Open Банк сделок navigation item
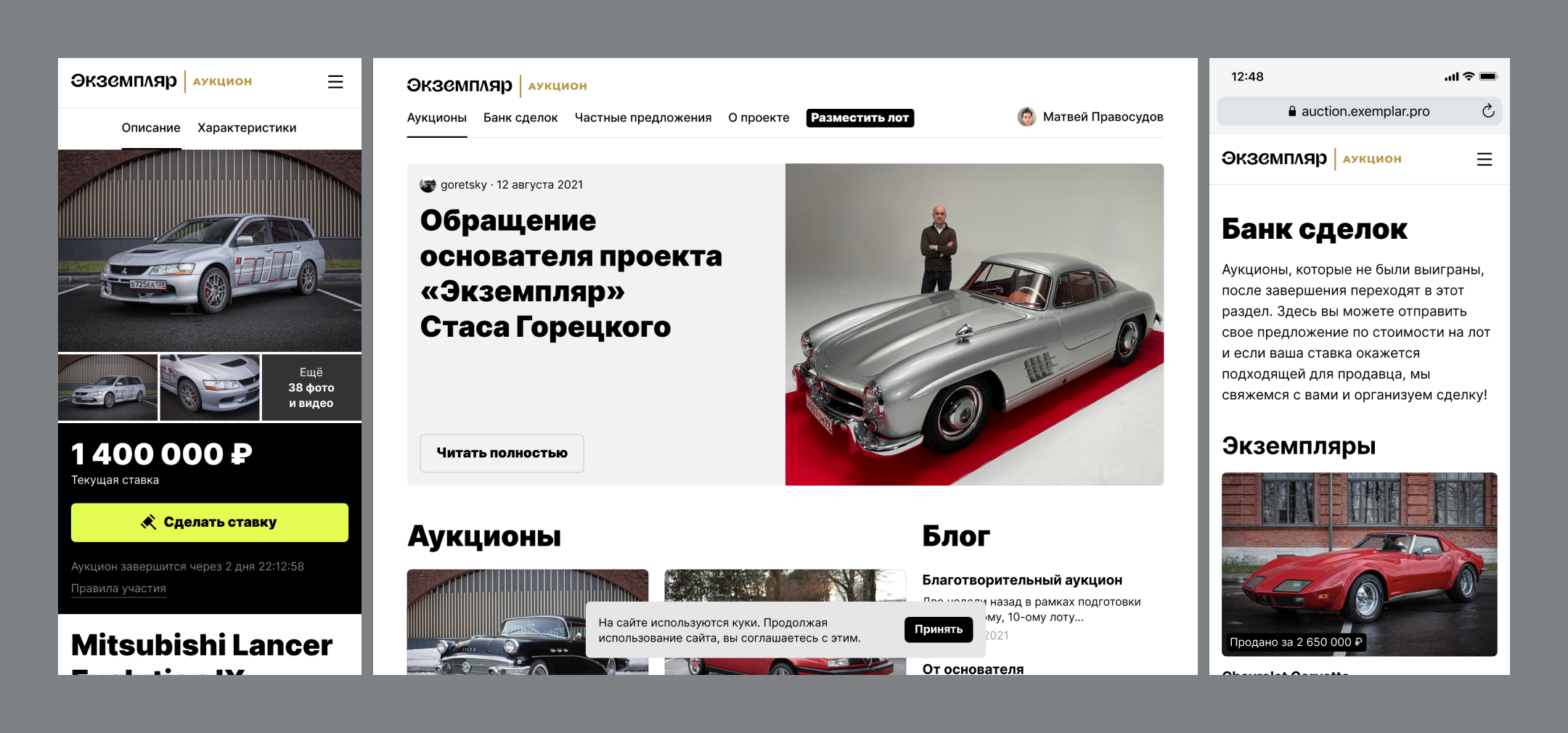This screenshot has width=1568, height=733. 520,118
